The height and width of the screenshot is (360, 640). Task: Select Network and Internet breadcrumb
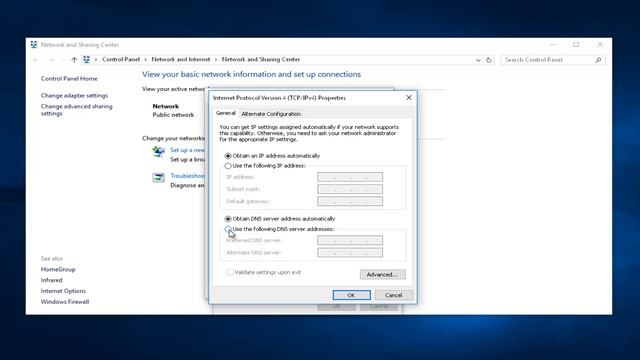pyautogui.click(x=181, y=59)
